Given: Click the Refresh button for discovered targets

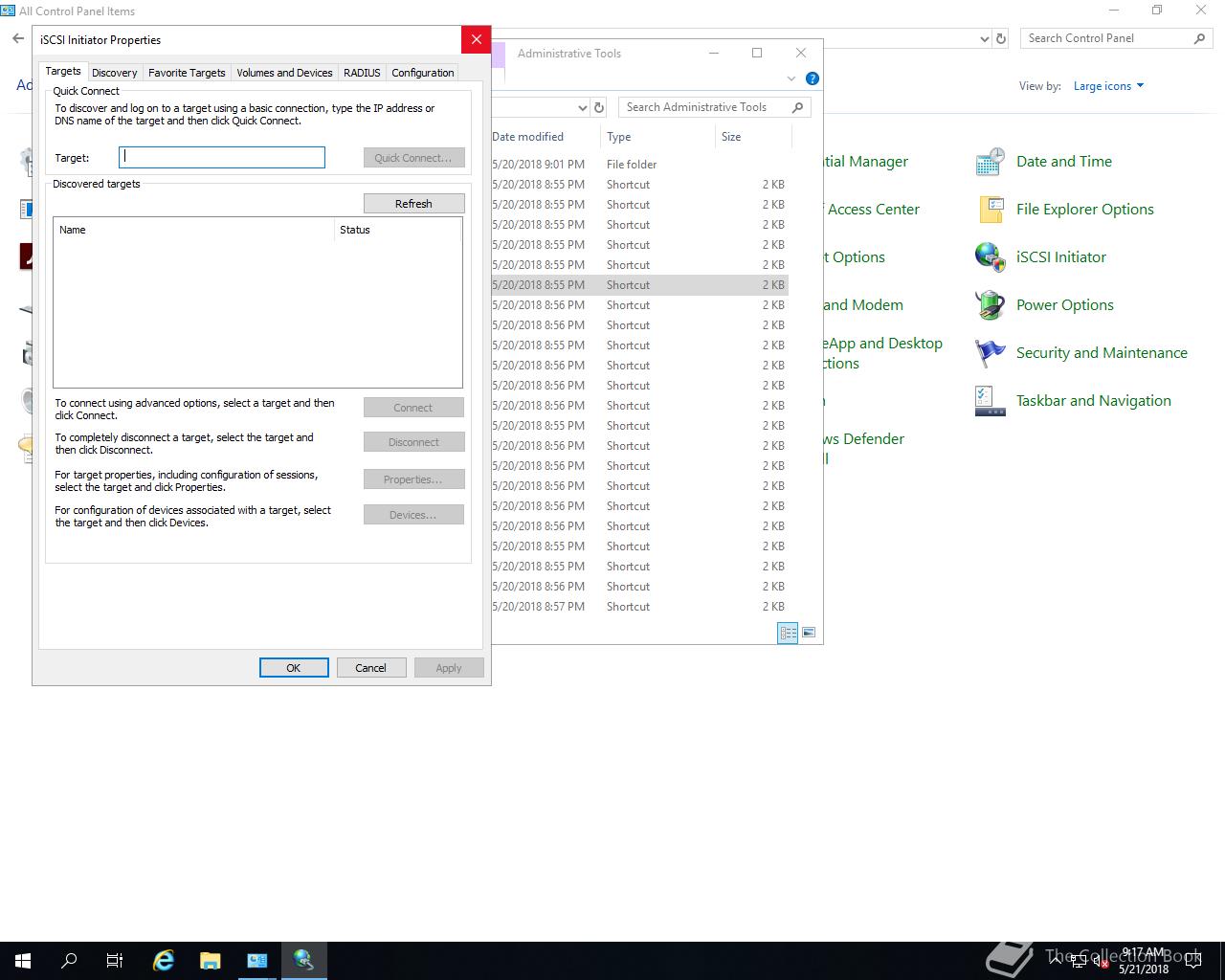Looking at the screenshot, I should tap(413, 204).
